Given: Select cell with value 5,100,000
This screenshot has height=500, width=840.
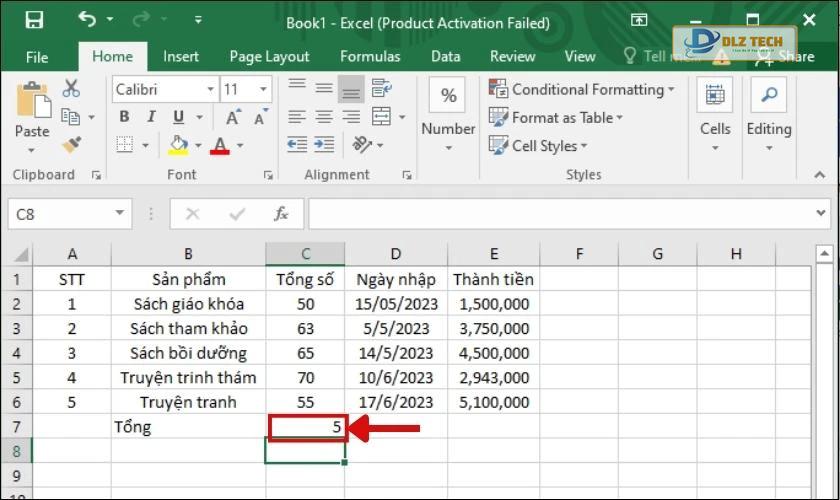Looking at the screenshot, I should coord(493,402).
